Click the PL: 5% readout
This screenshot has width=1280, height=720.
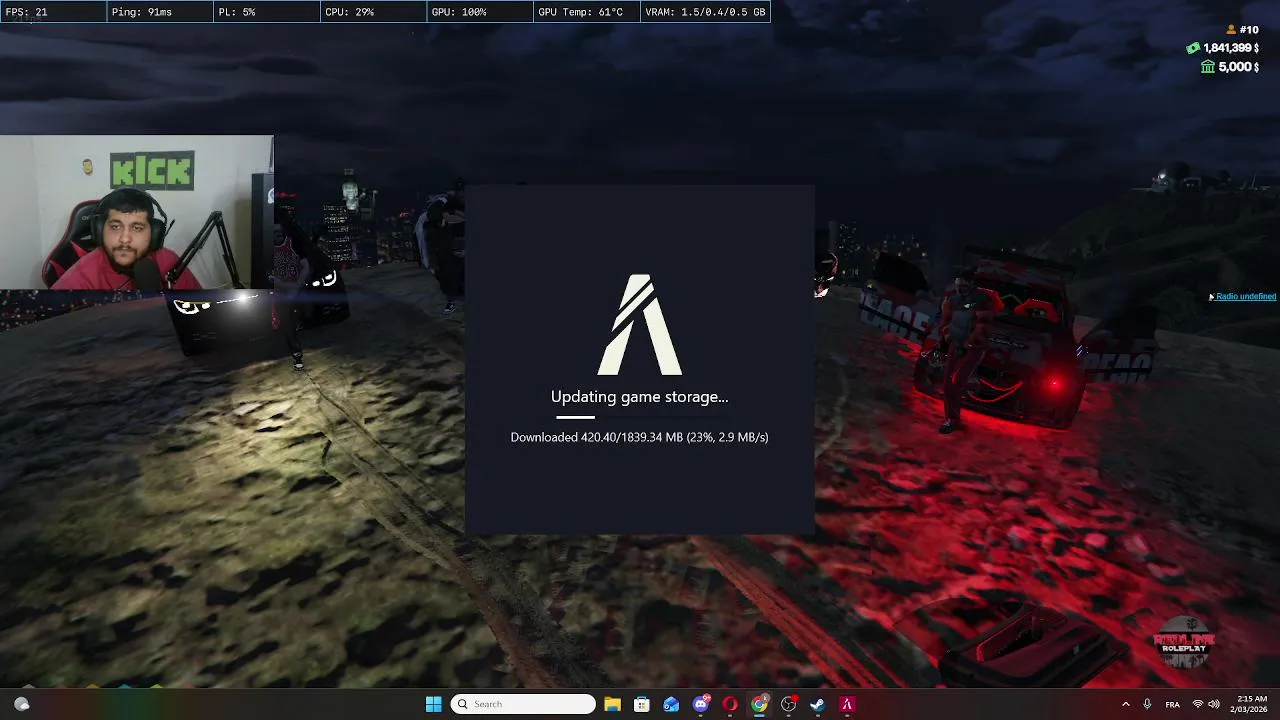(266, 12)
